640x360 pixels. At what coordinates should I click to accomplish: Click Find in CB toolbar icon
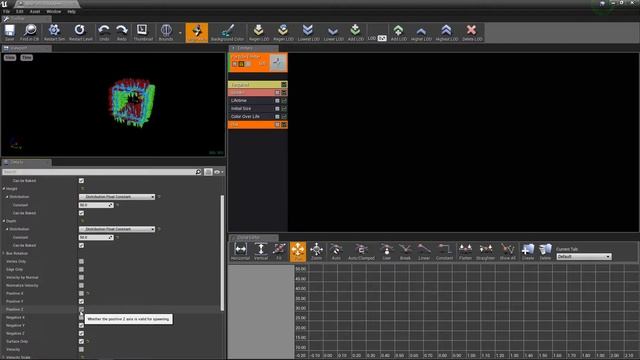[30, 32]
